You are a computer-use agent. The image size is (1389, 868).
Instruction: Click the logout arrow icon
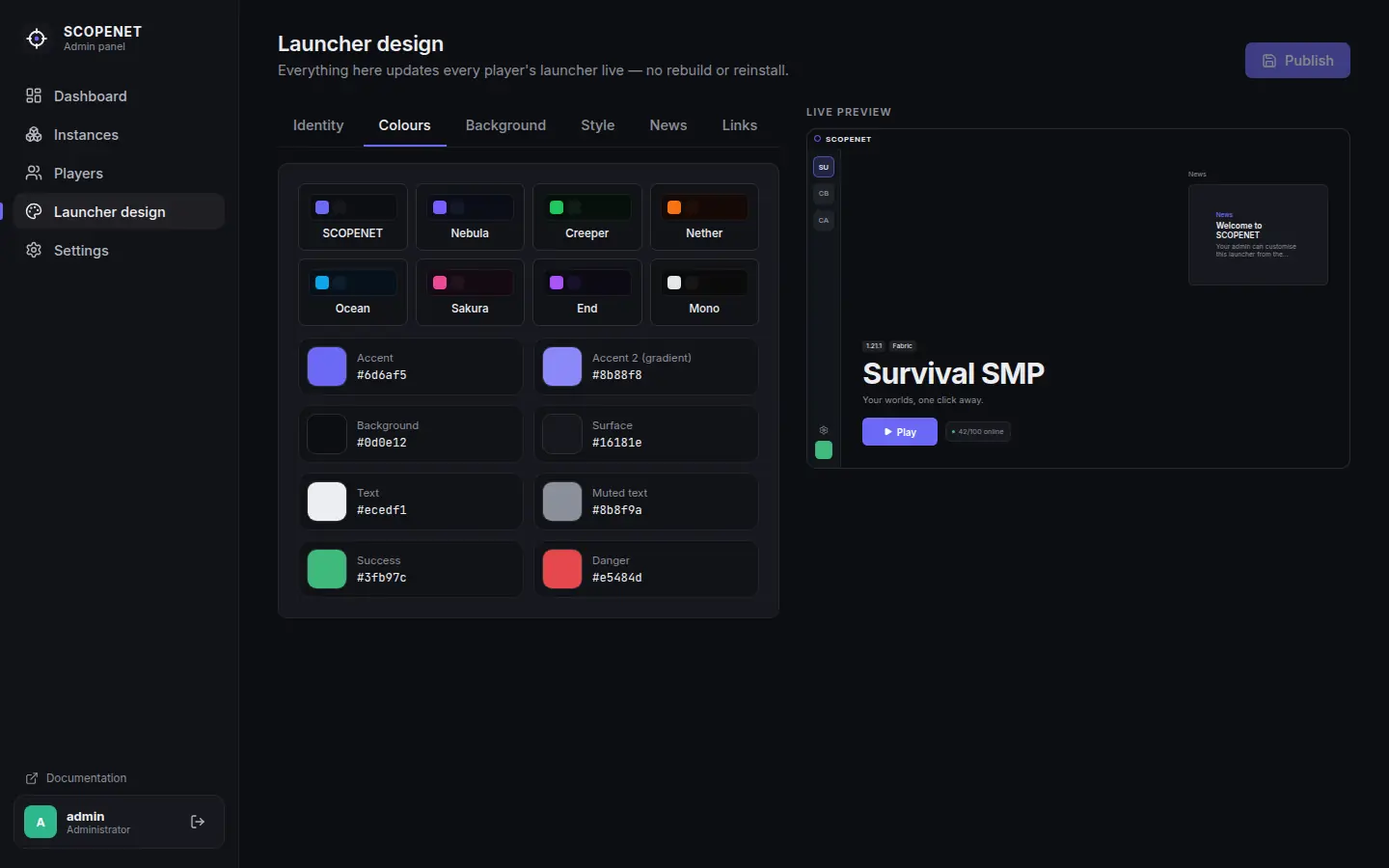[198, 822]
